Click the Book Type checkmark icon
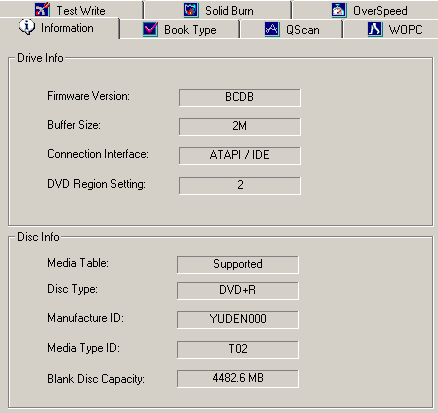The height and width of the screenshot is (413, 438). (x=150, y=29)
